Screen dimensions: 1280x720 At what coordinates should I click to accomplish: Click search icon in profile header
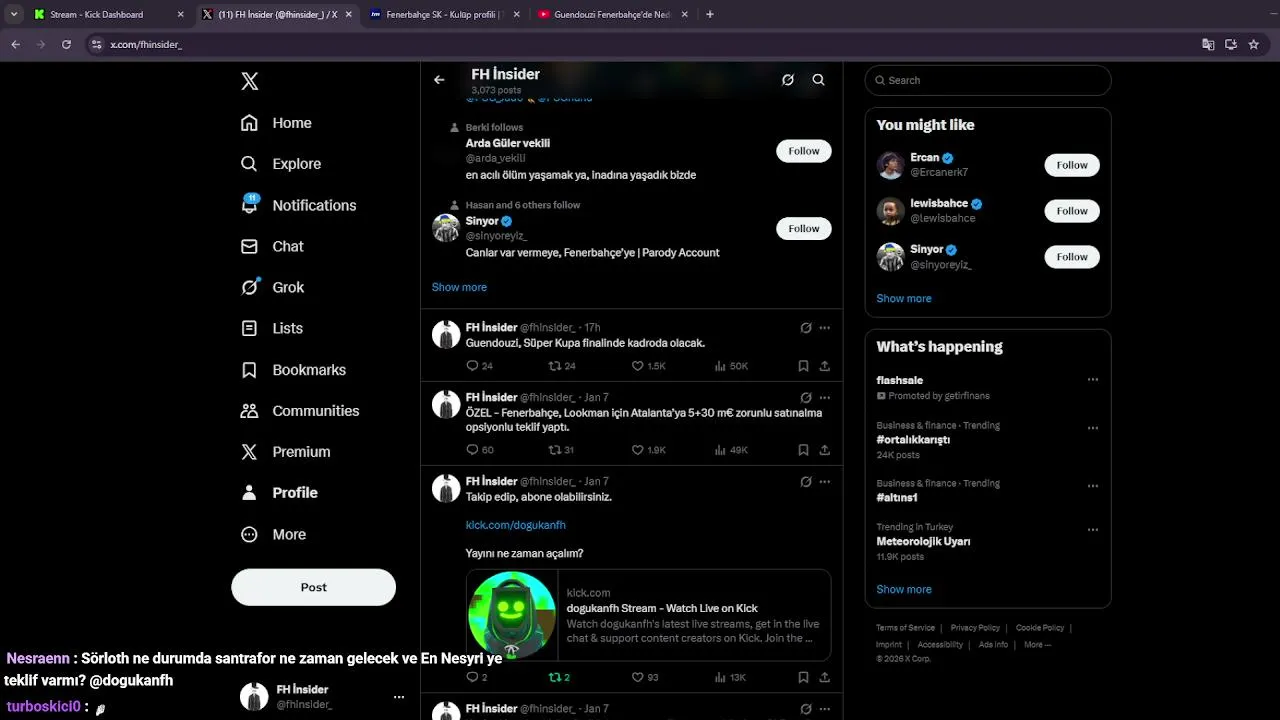[x=818, y=80]
